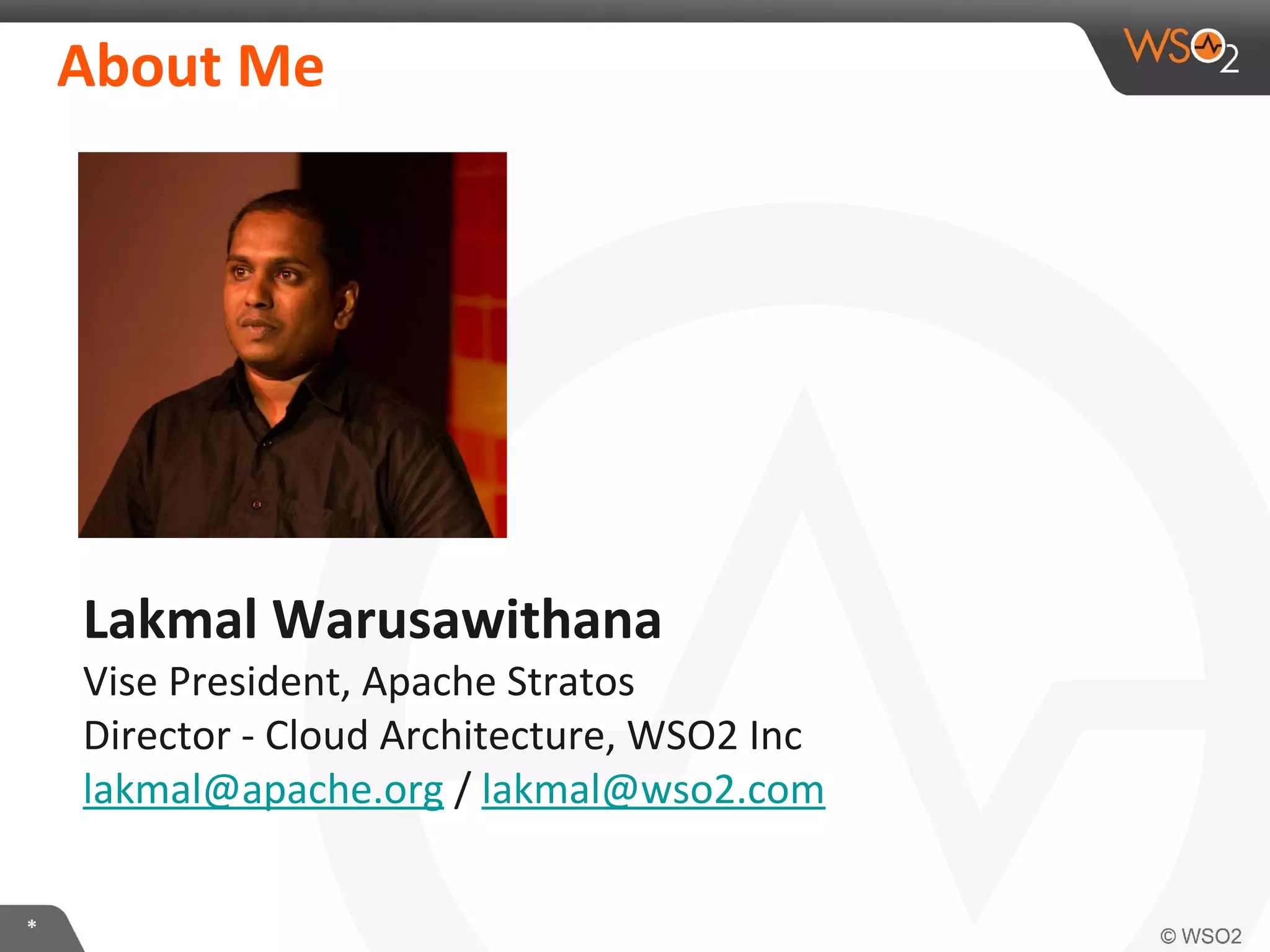Viewport: 1270px width, 952px height.
Task: Click the "WSO2 Inc" text in the job line
Action: pyautogui.click(x=714, y=736)
